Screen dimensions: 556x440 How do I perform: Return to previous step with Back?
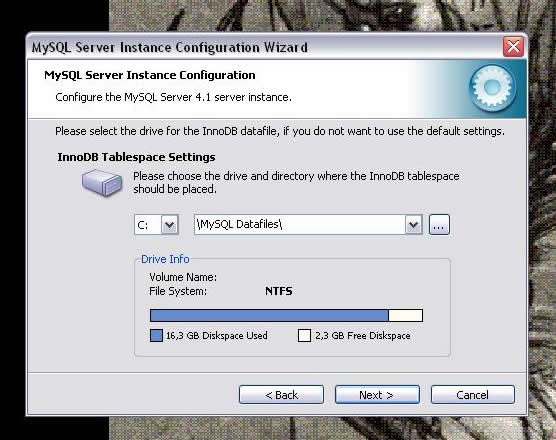[x=282, y=395]
